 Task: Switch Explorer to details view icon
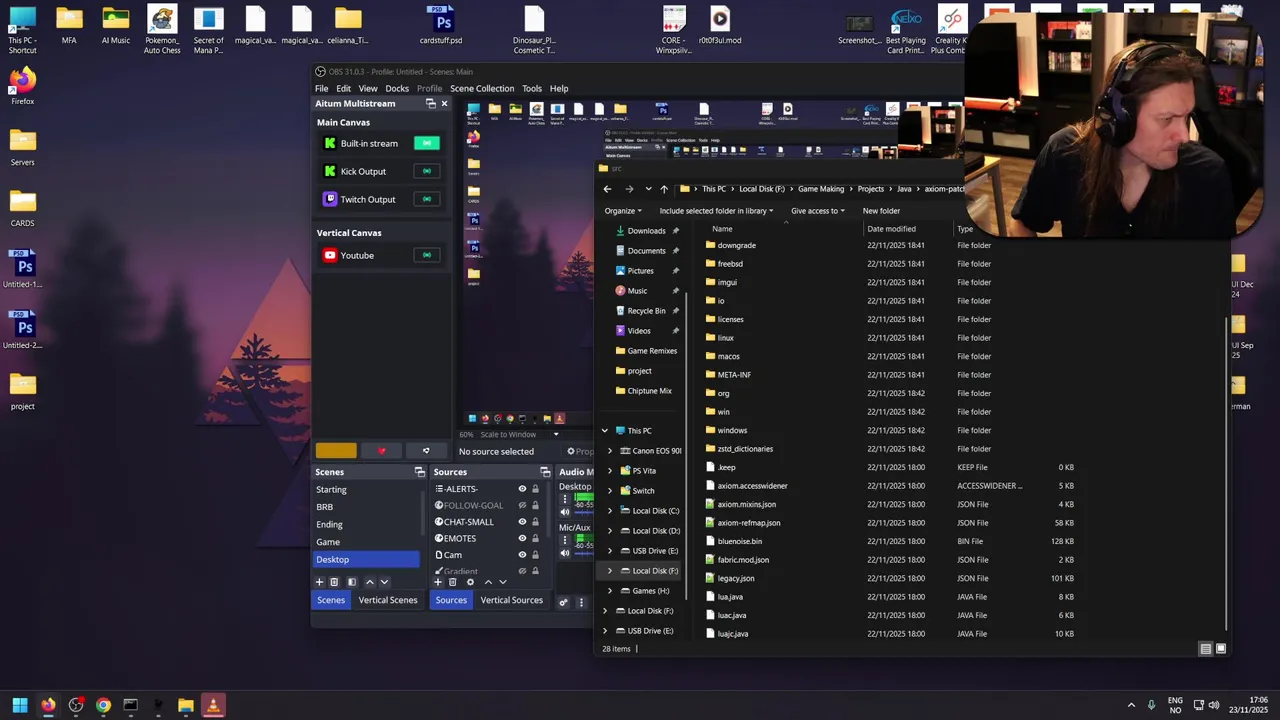[1206, 649]
